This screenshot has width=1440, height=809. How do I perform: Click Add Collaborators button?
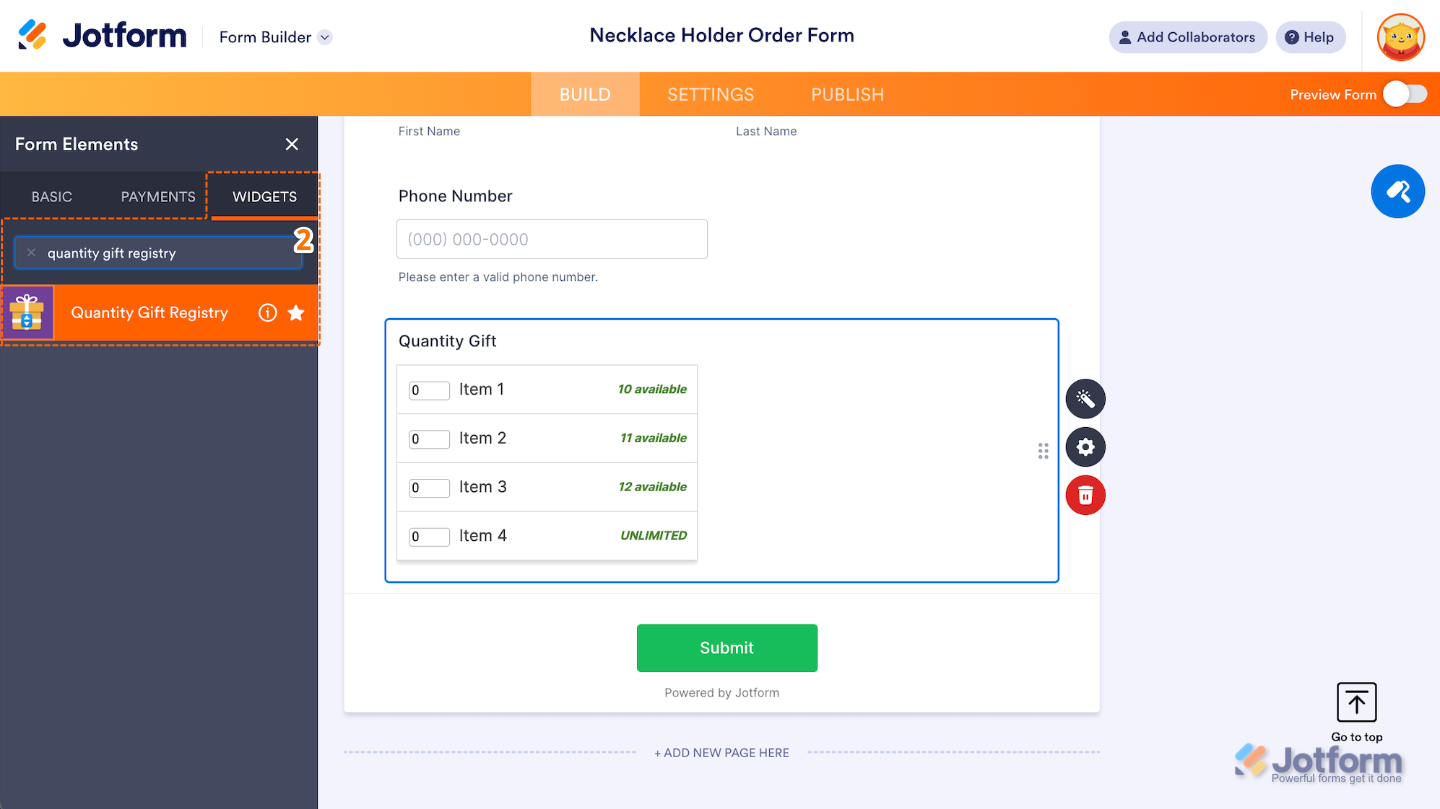coord(1187,37)
